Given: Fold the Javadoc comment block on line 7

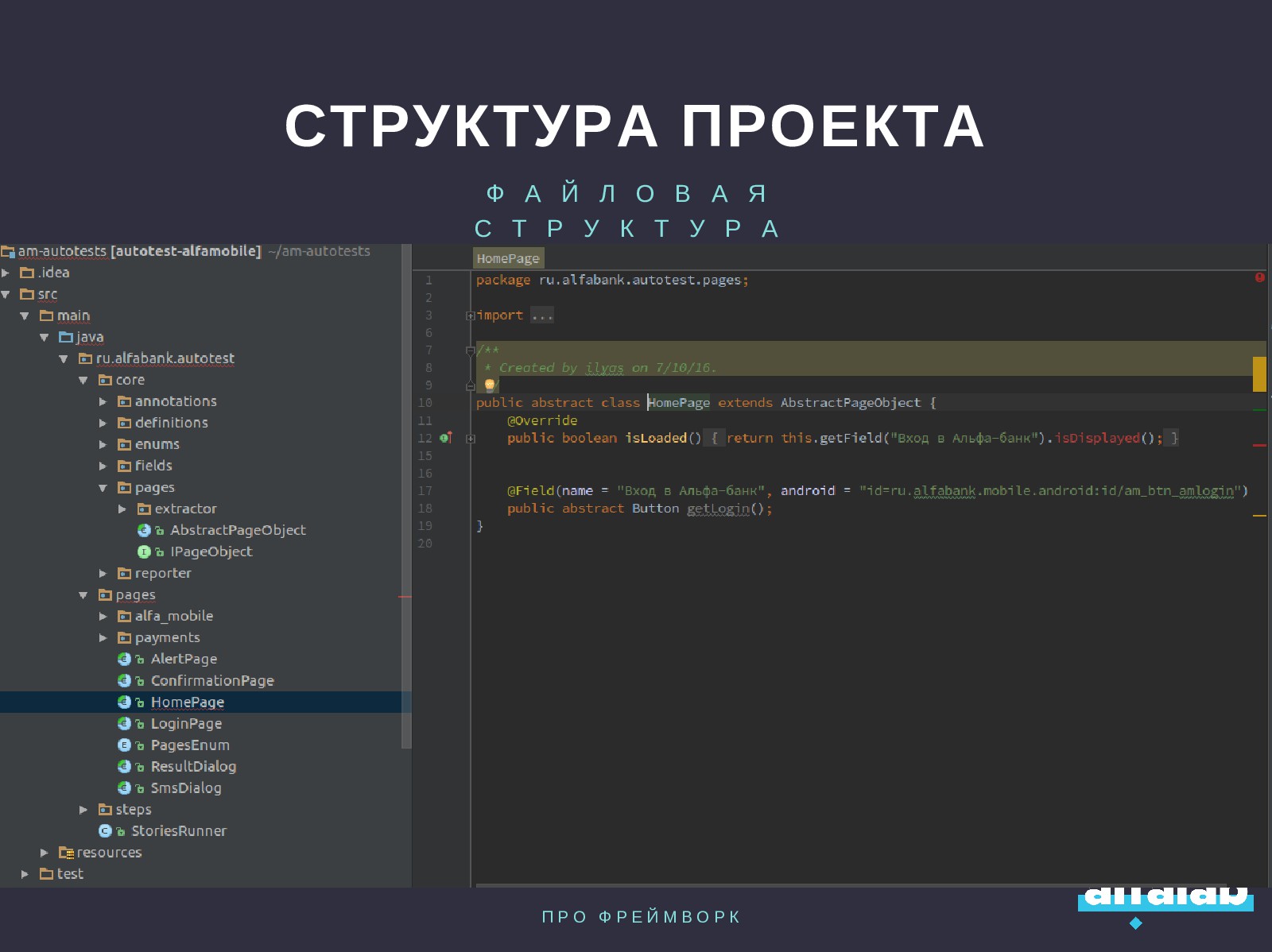Looking at the screenshot, I should tap(471, 350).
